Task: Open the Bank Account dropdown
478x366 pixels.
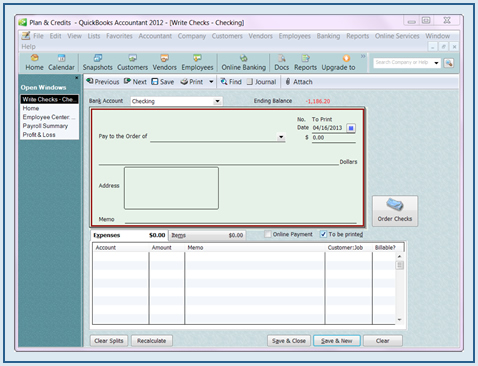Action: coord(217,101)
